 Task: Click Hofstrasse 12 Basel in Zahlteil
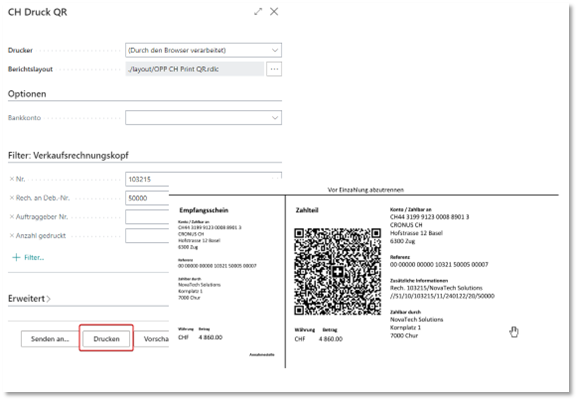[x=416, y=233]
